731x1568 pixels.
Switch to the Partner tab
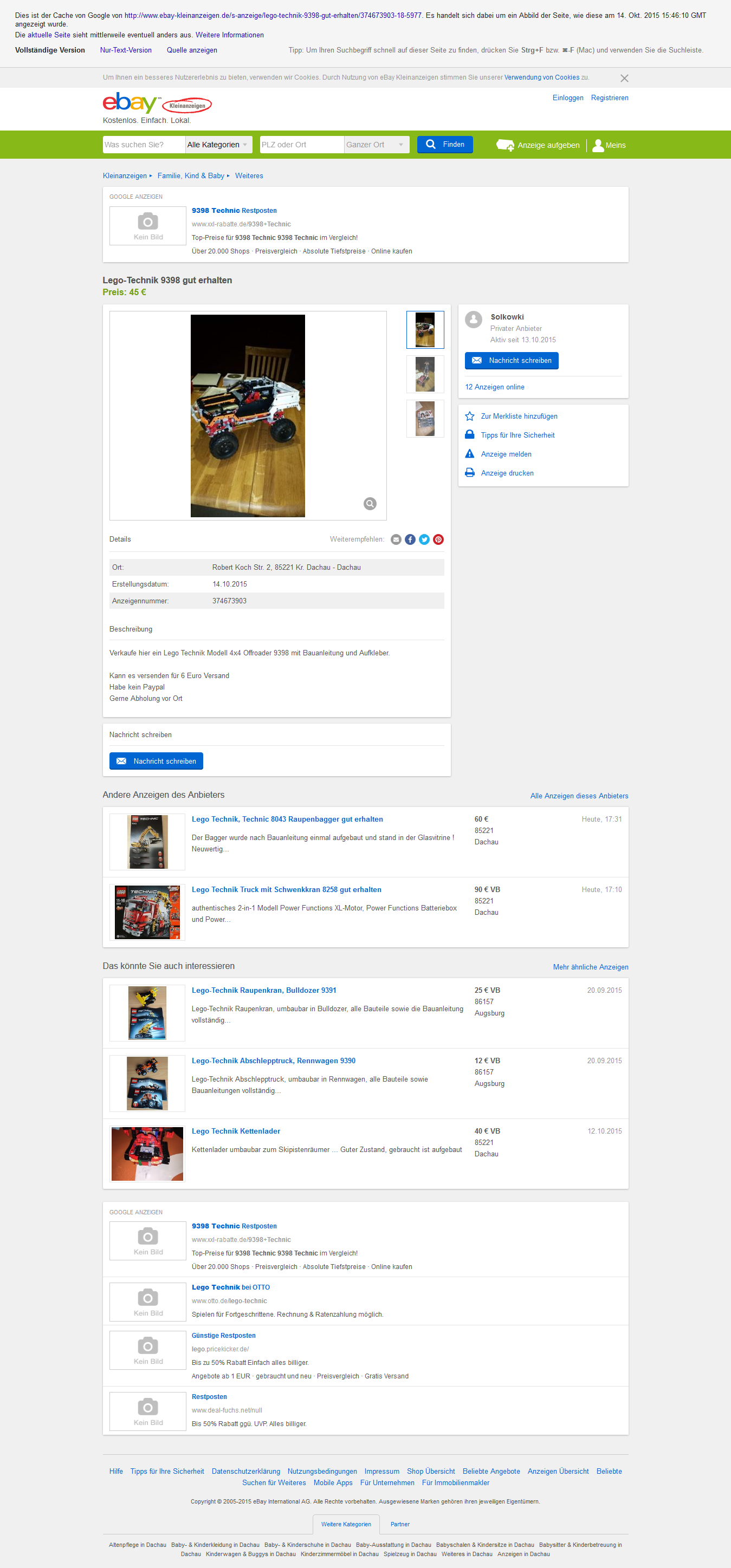point(400,1524)
